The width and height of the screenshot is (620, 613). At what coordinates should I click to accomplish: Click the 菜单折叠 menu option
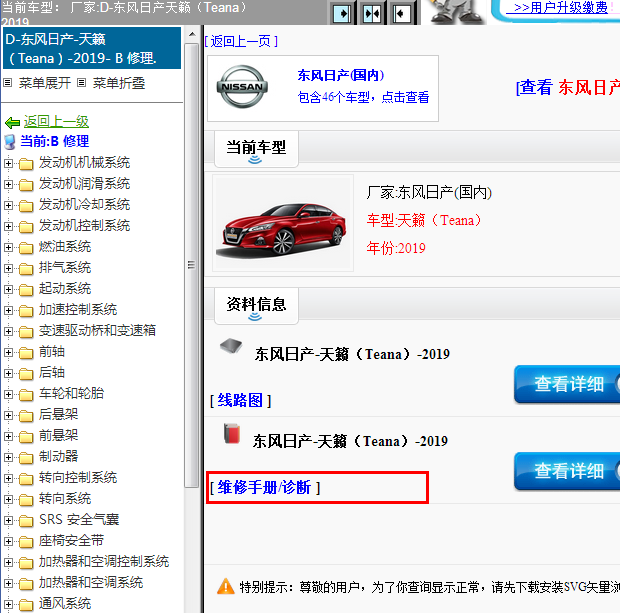pos(119,83)
